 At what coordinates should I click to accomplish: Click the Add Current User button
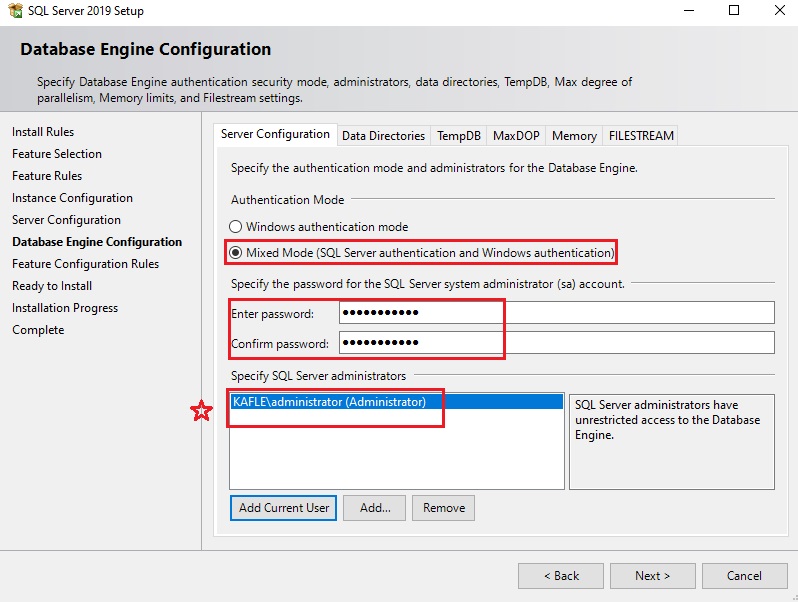point(283,508)
